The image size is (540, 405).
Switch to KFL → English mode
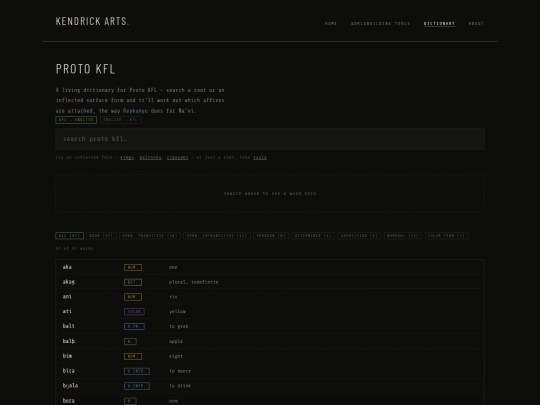click(76, 120)
